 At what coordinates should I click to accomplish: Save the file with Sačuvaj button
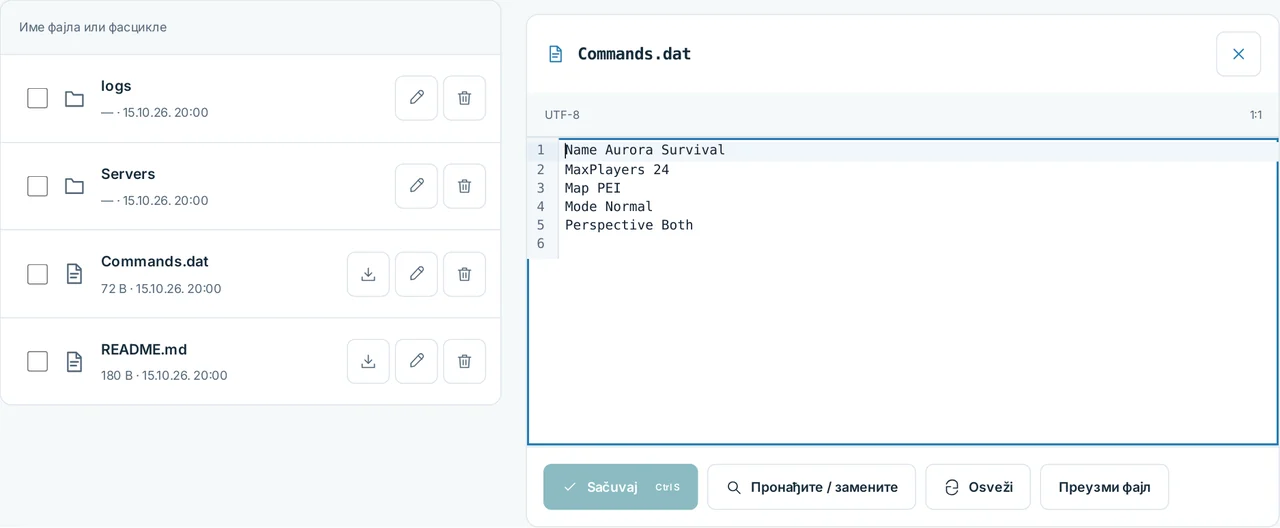click(620, 487)
